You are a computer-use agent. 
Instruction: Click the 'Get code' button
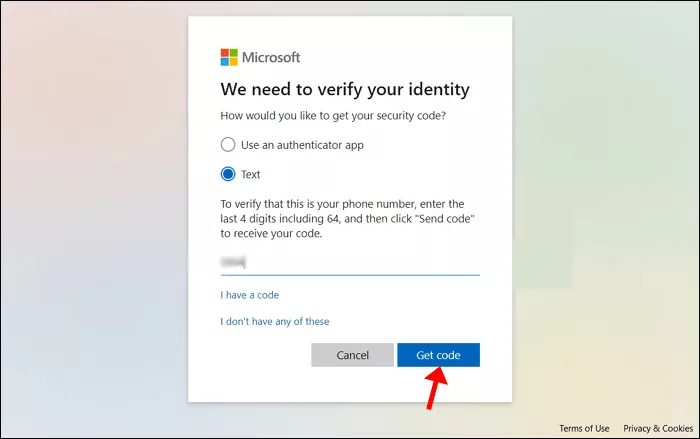(438, 355)
